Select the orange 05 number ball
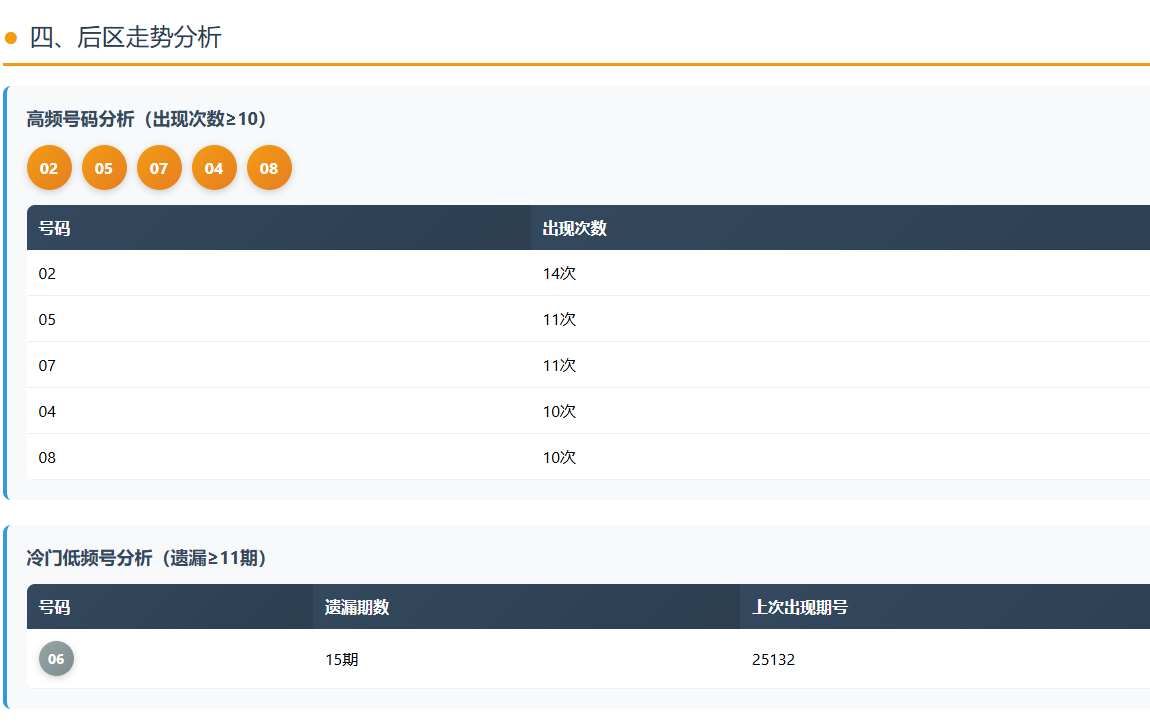Screen dimensions: 1150x722 pyautogui.click(x=104, y=168)
